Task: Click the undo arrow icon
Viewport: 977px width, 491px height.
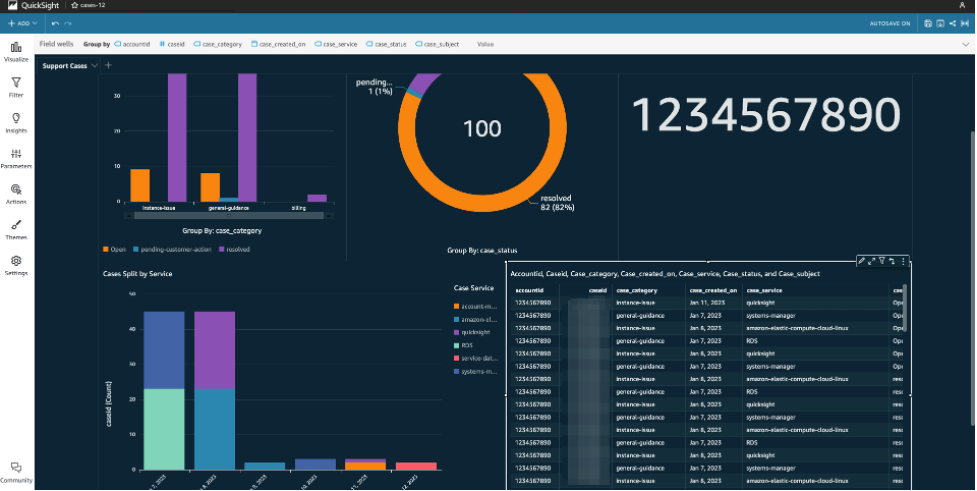Action: 55,23
